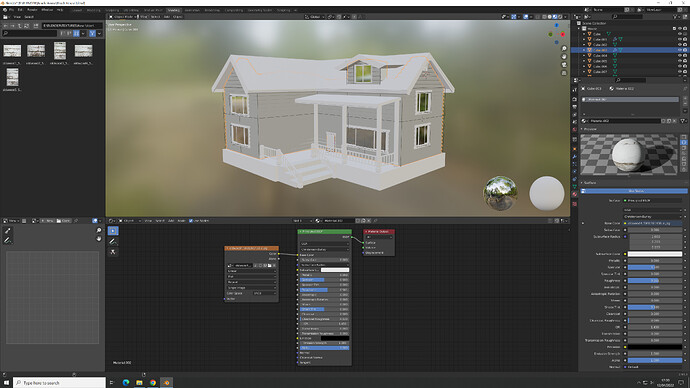
Task: Hide Cube.005 with its eye icon
Action: pyautogui.click(x=679, y=61)
